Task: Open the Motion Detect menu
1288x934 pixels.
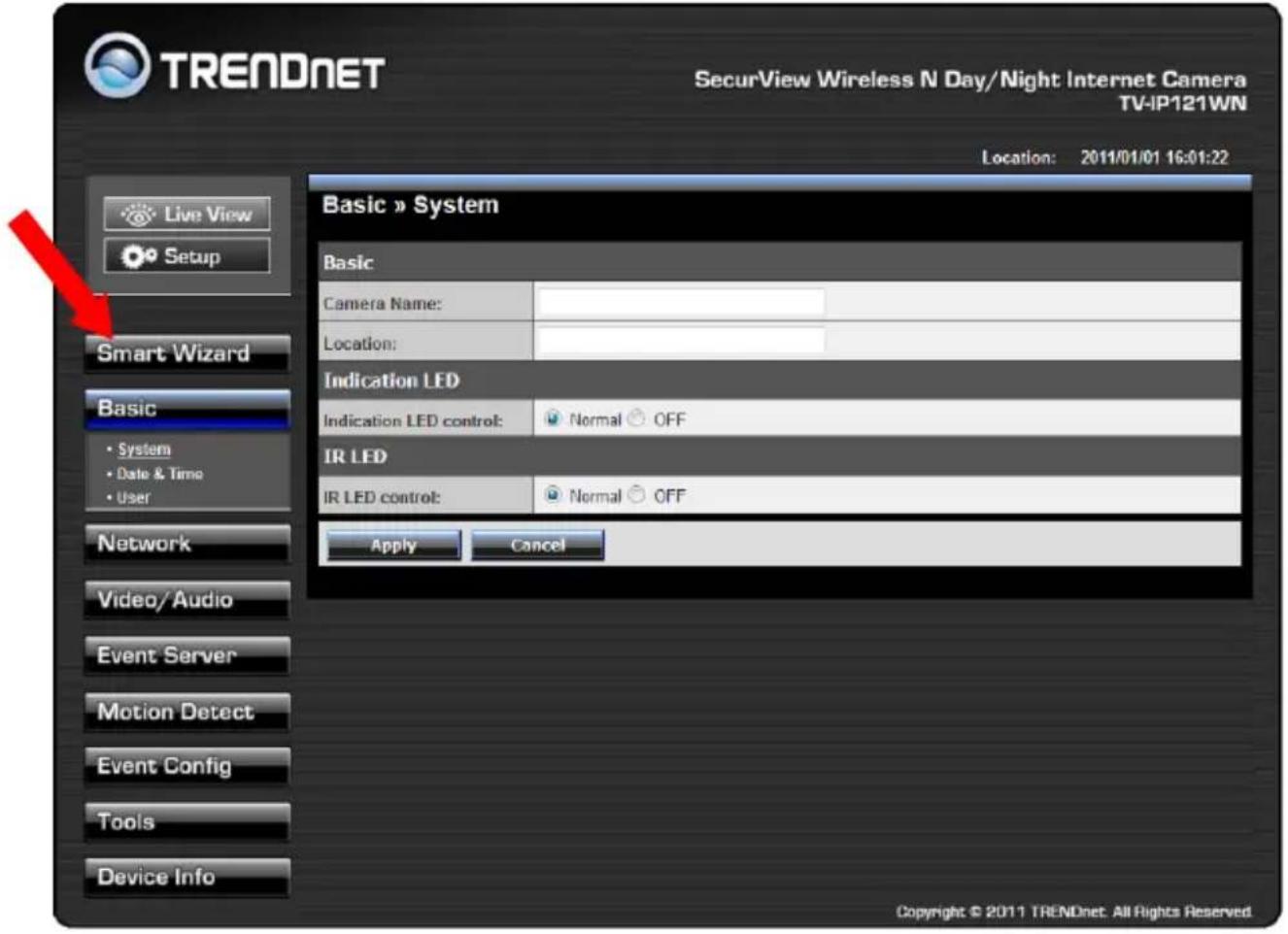Action: point(187,712)
